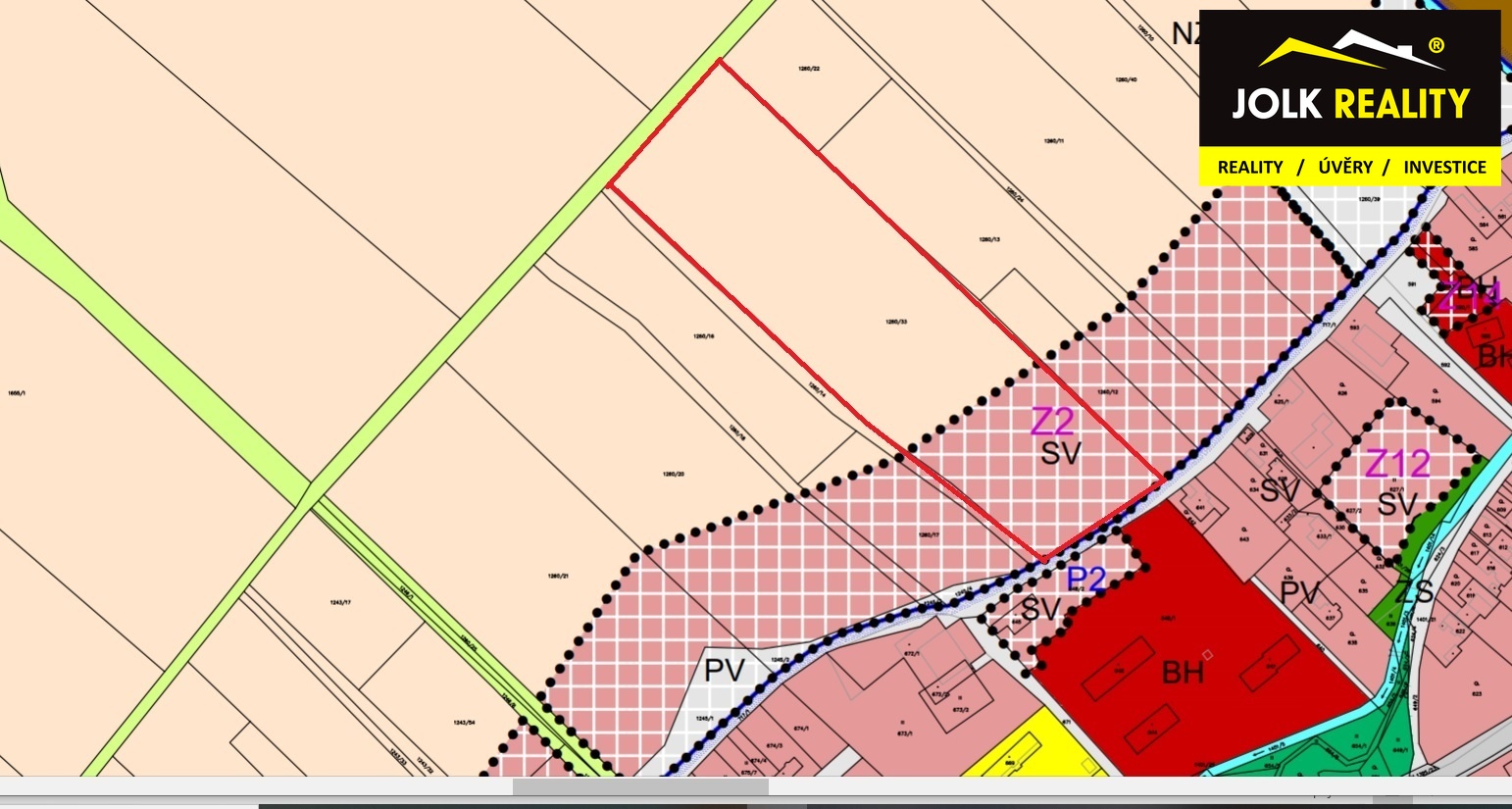Click the JOLK REALITY logo text
Screen dimensions: 1512x809
1350,104
